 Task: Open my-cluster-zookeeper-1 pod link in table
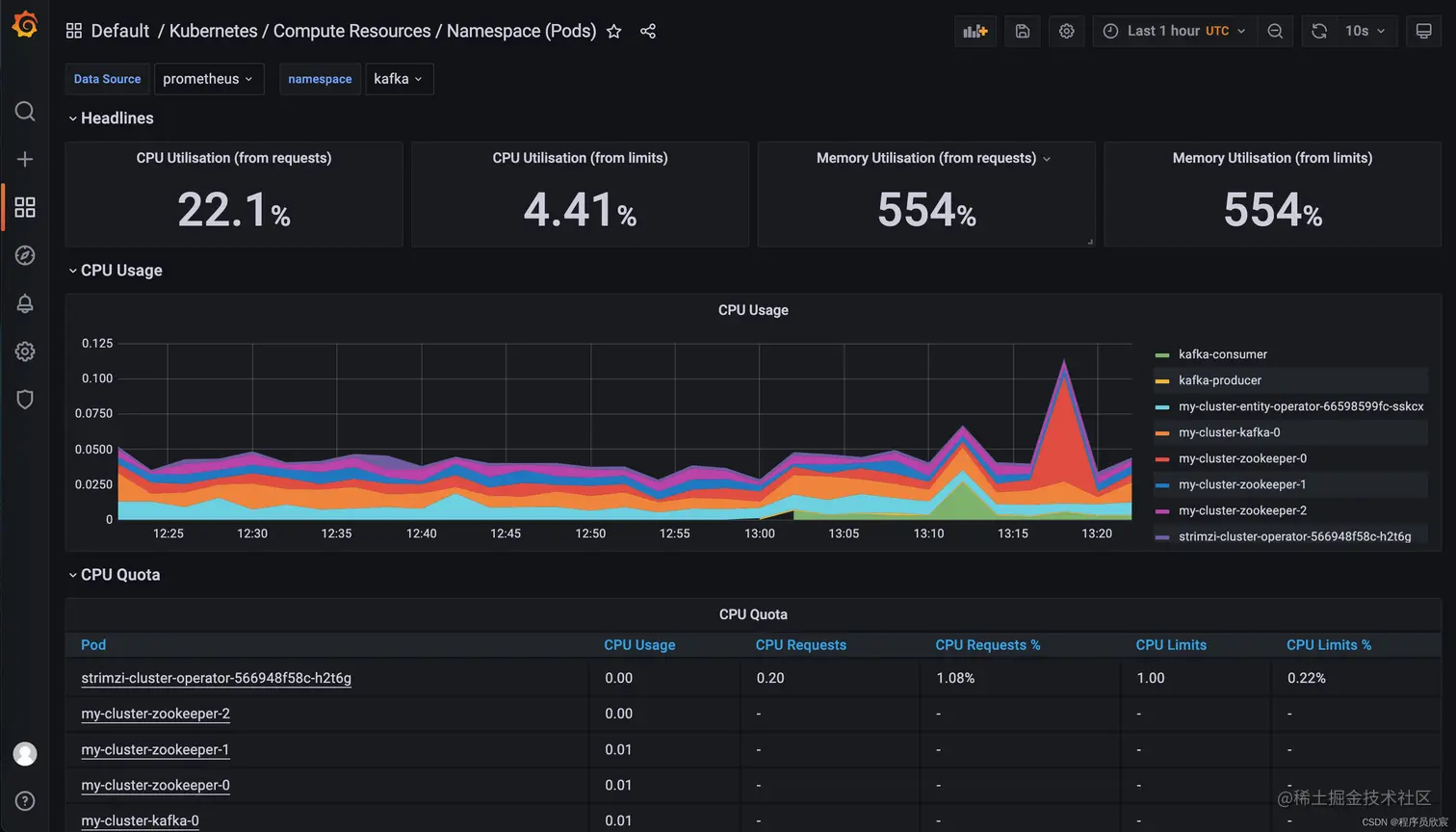point(155,749)
